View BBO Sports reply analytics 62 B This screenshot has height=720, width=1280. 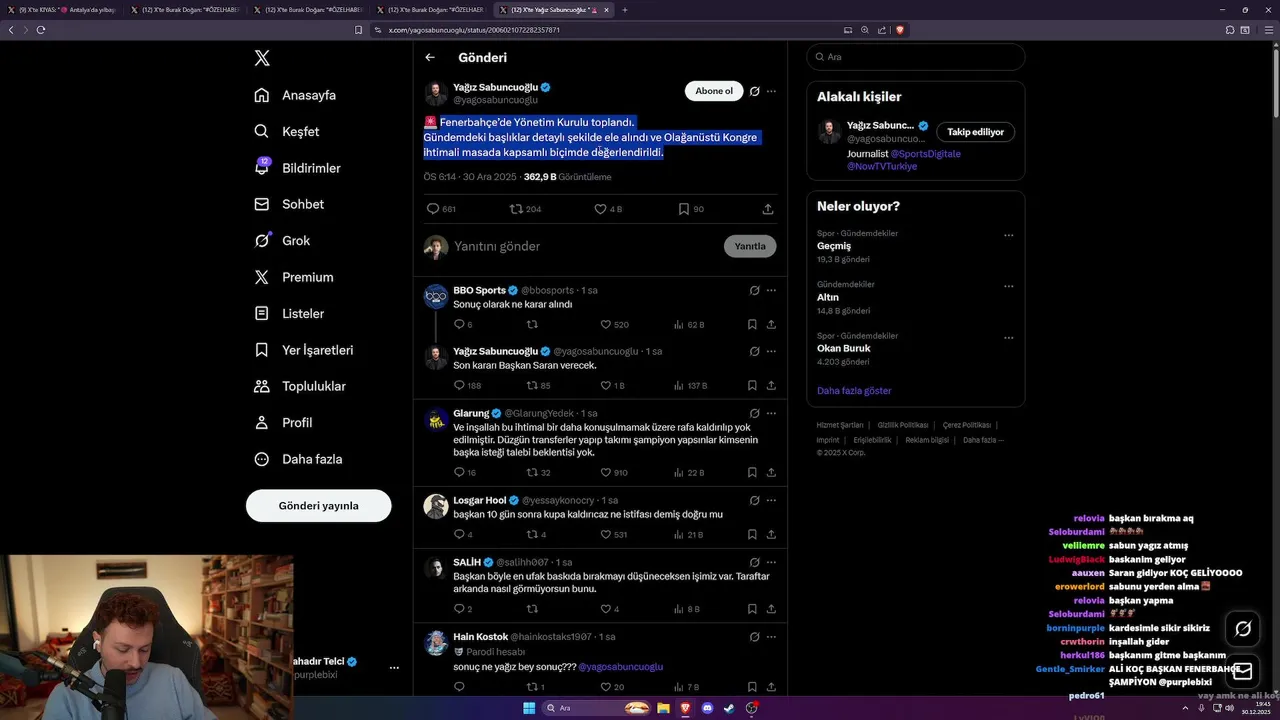click(x=689, y=325)
